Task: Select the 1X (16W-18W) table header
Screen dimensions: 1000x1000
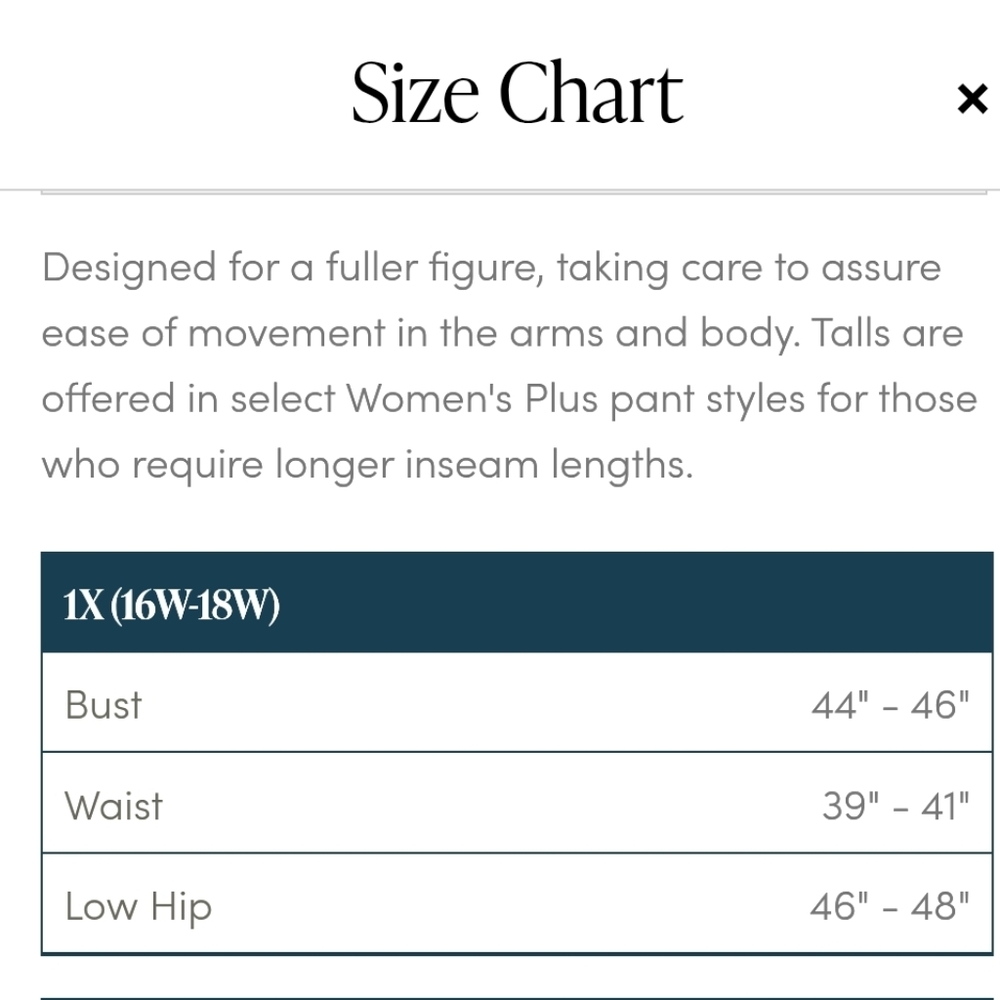Action: point(171,605)
